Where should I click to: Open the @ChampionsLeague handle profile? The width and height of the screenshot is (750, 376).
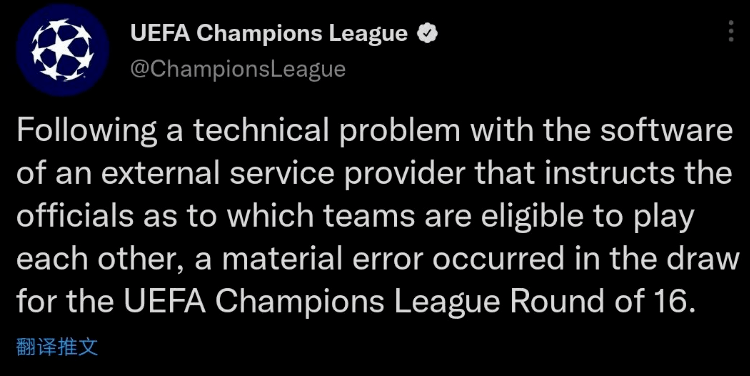pyautogui.click(x=238, y=69)
